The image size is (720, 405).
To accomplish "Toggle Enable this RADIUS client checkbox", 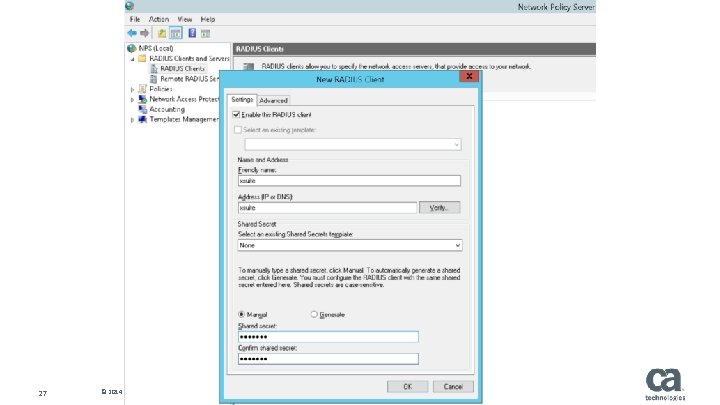I will point(236,114).
